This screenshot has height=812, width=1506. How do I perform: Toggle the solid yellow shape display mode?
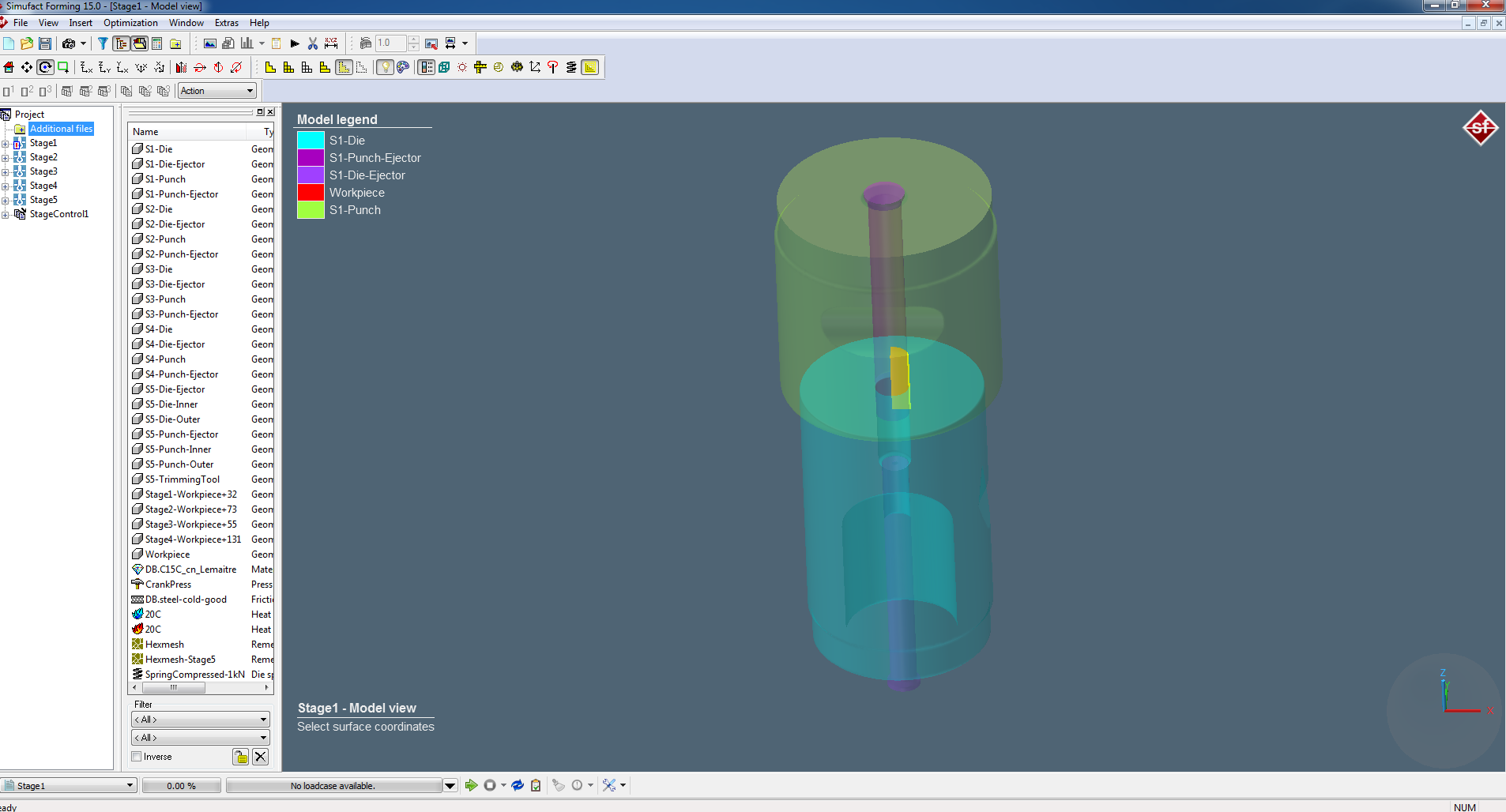tap(271, 67)
